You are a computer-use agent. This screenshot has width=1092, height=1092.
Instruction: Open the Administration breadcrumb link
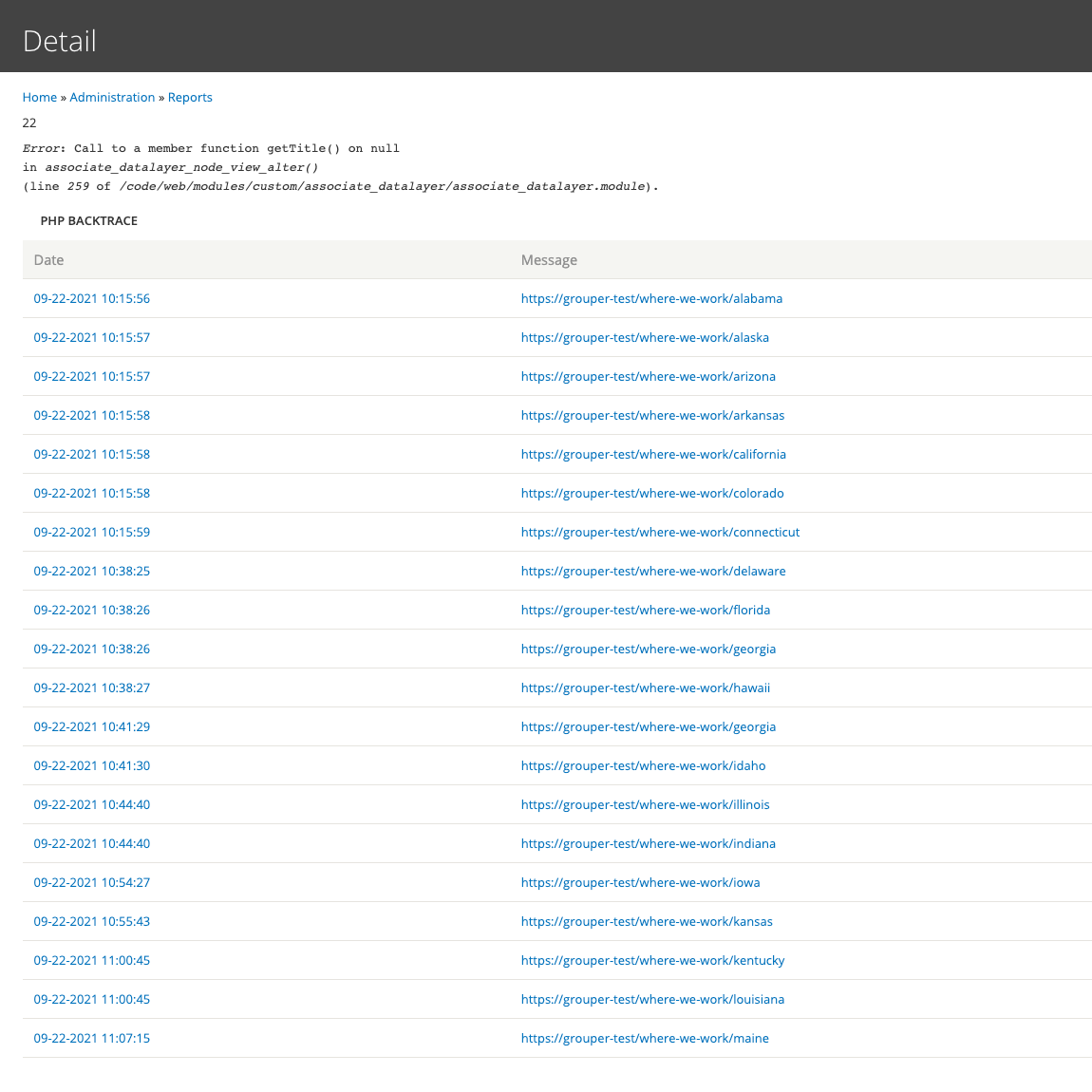click(112, 98)
